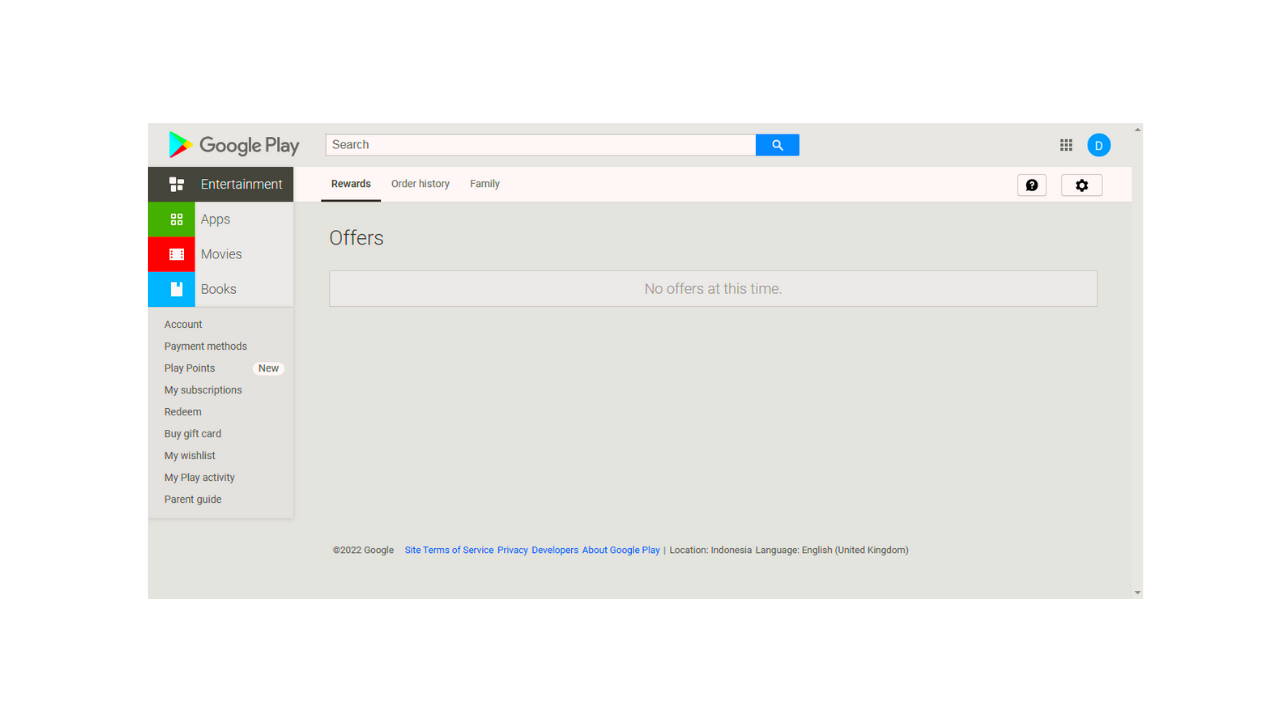Focus the Search input field

coord(541,145)
